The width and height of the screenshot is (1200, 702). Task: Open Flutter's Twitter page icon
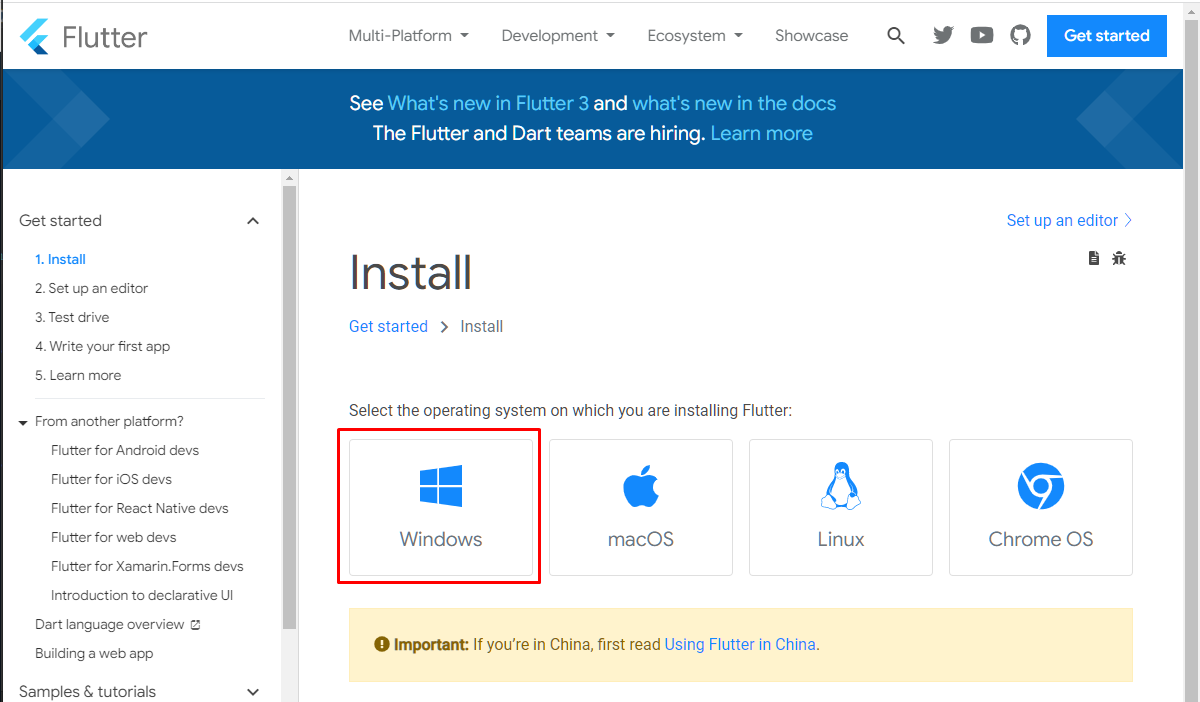pyautogui.click(x=943, y=36)
